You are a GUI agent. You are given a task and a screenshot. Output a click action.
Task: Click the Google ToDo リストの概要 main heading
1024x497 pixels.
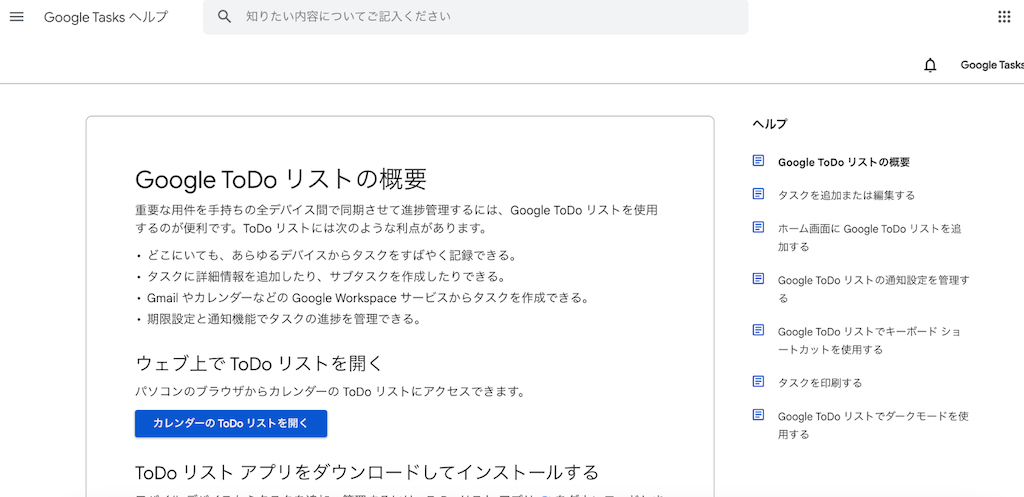(x=281, y=179)
